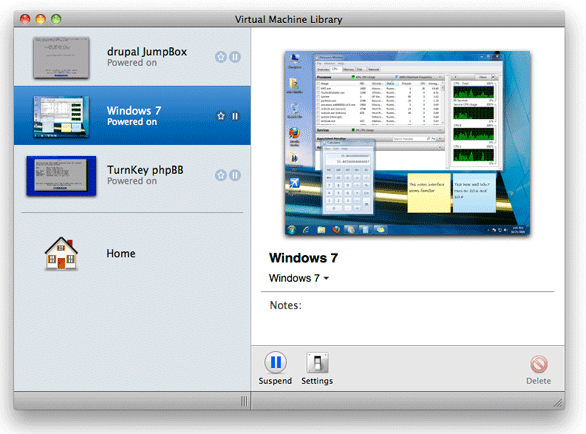Minimize the window with yellow button
The width and height of the screenshot is (586, 434).
[x=40, y=19]
